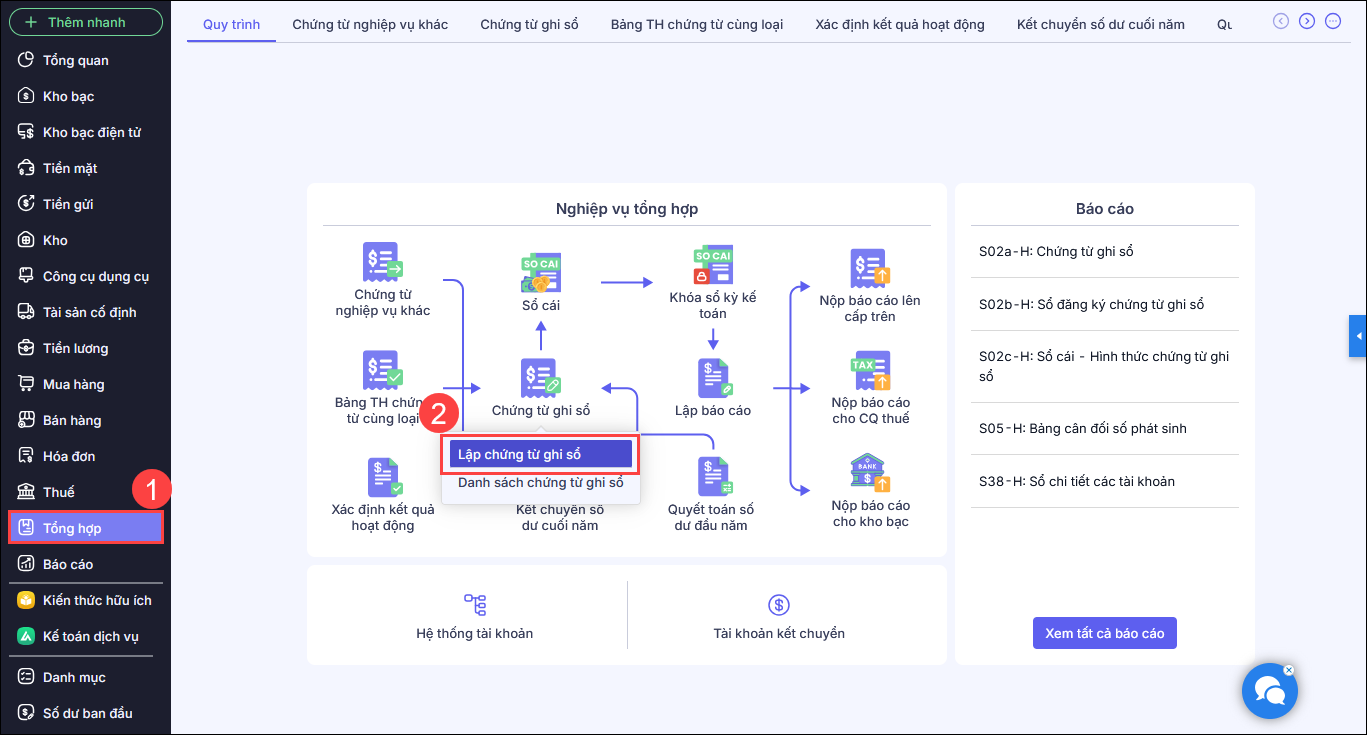The image size is (1367, 735).
Task: Open Chứng từ nghiệp vụ khác workflow icon
Action: click(x=382, y=262)
